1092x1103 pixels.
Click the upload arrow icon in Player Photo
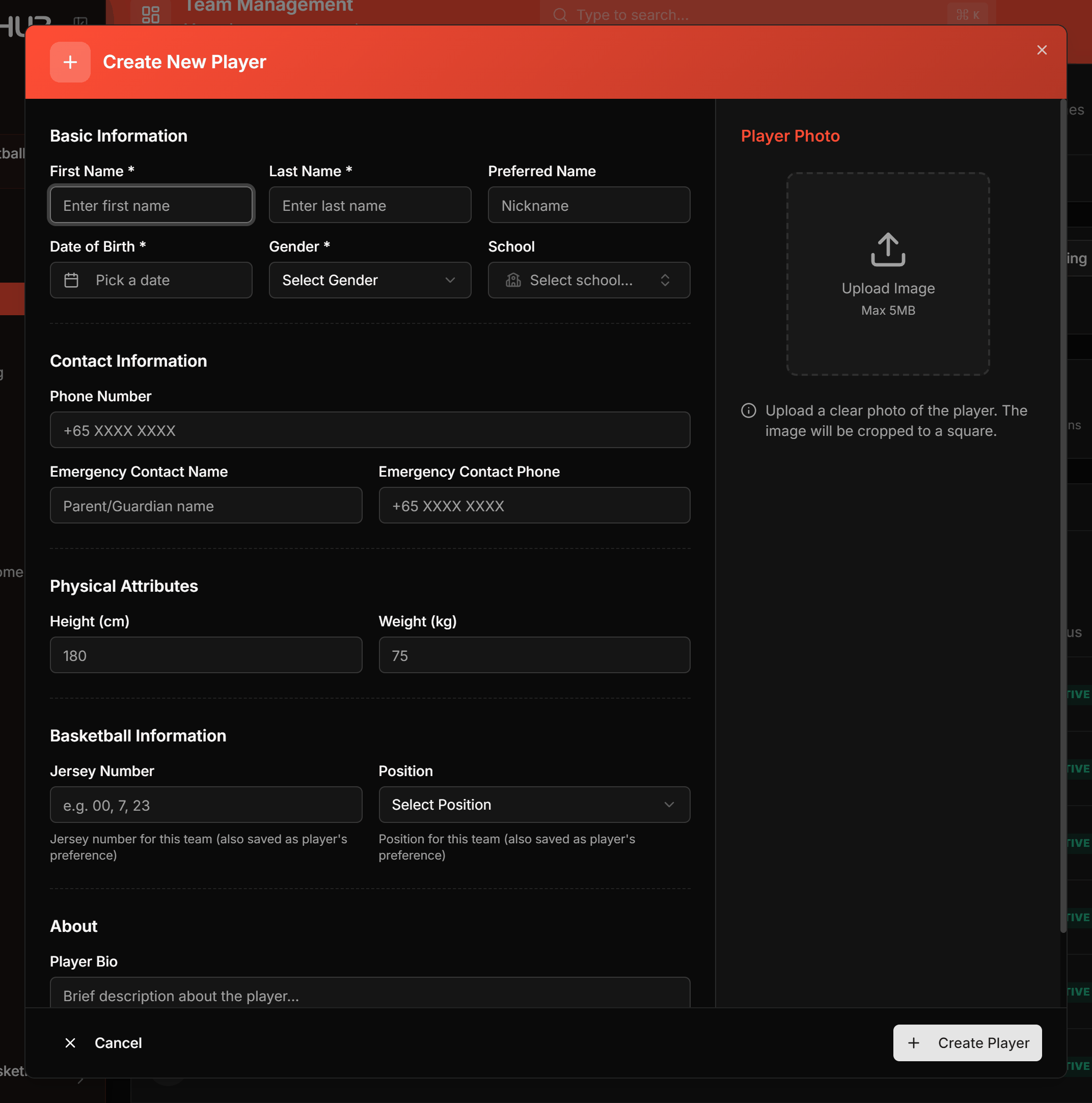pyautogui.click(x=888, y=249)
